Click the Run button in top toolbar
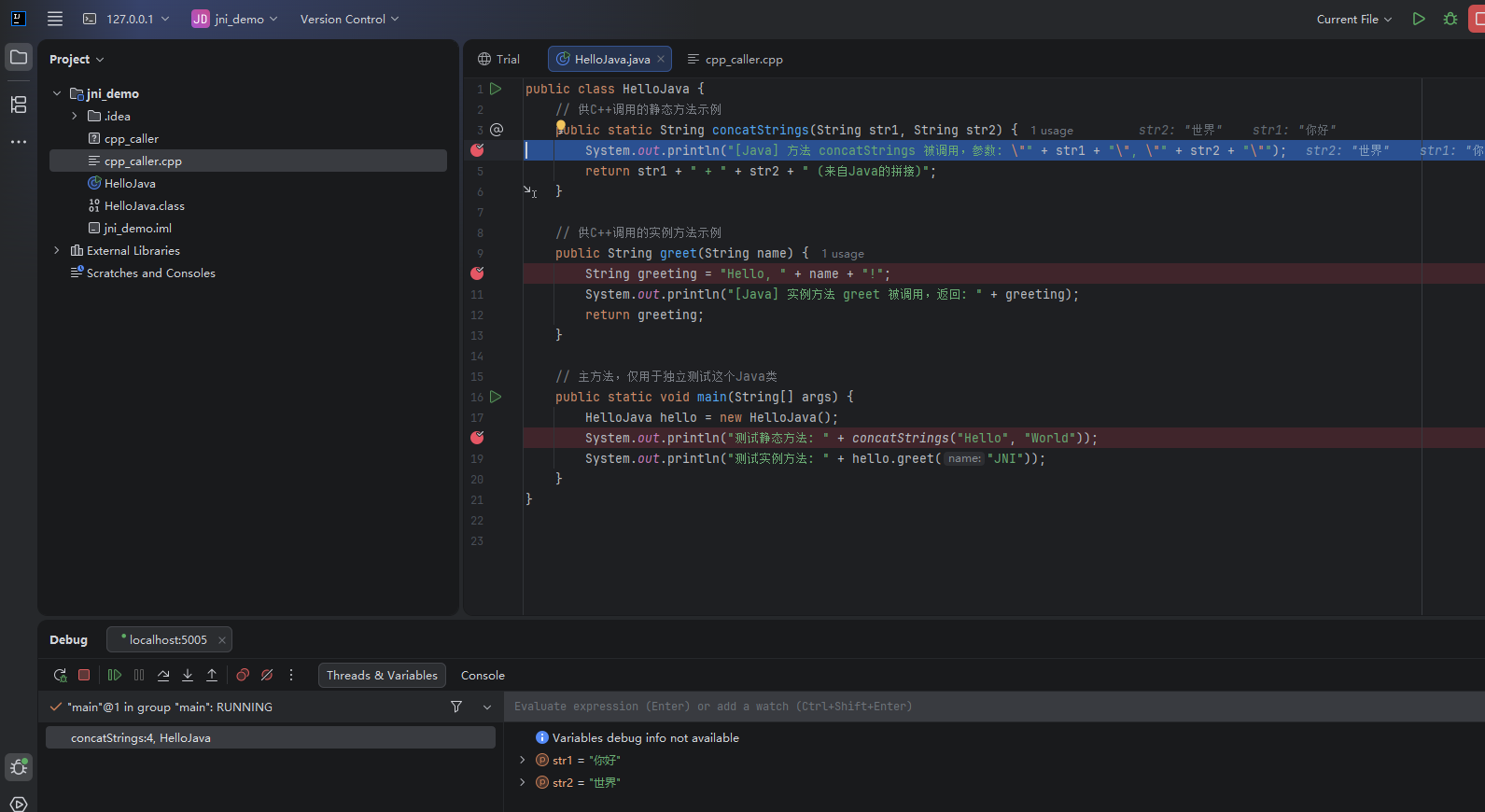 [1419, 19]
